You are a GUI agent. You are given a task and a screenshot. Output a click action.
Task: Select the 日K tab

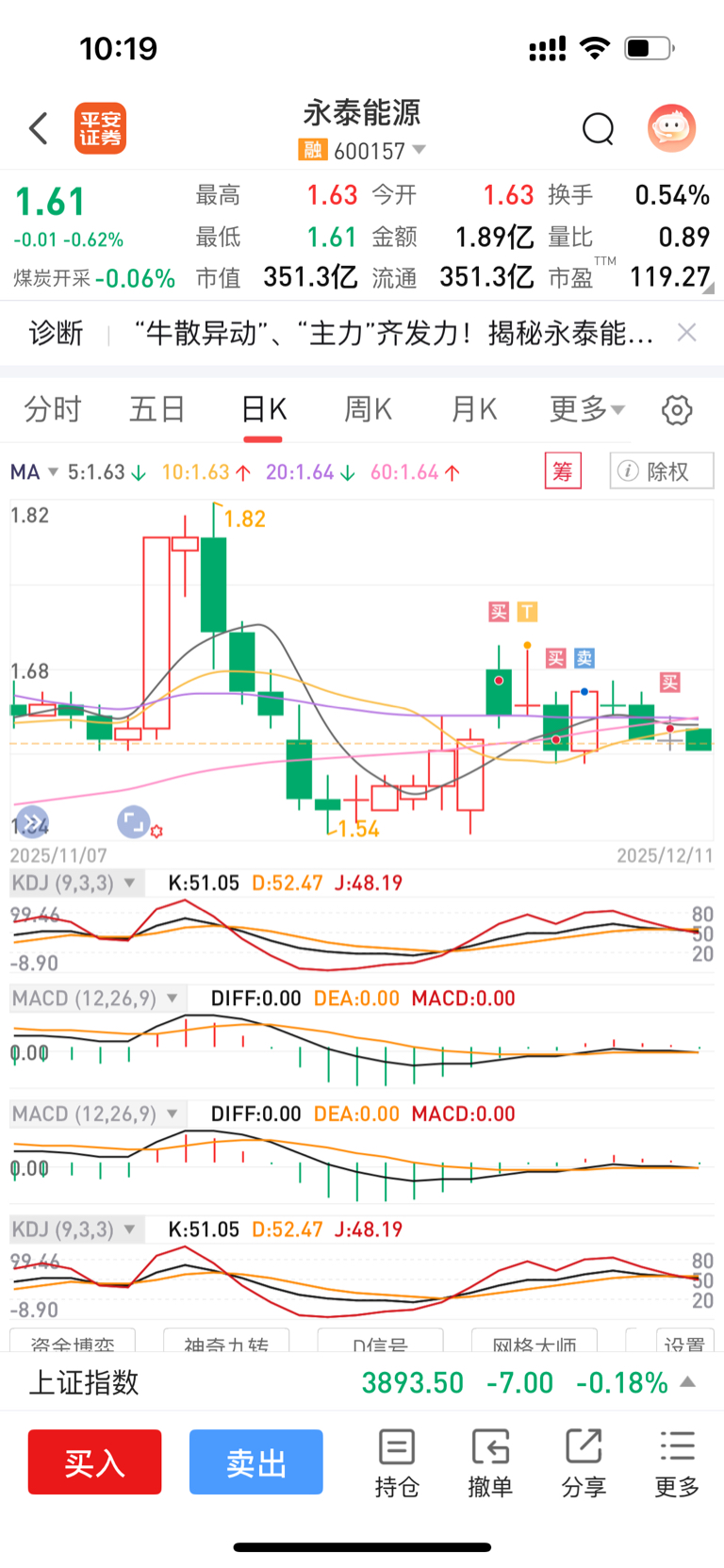(x=263, y=409)
